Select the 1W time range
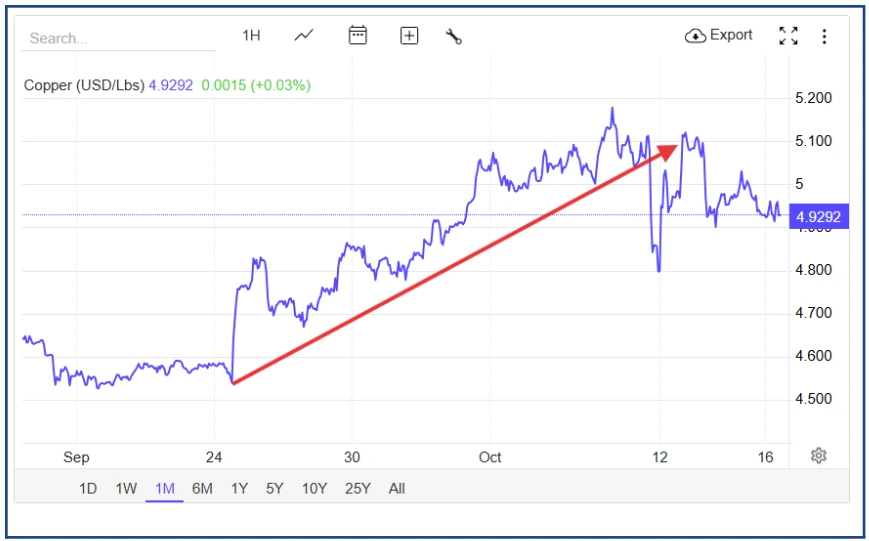The width and height of the screenshot is (869, 541). click(126, 489)
